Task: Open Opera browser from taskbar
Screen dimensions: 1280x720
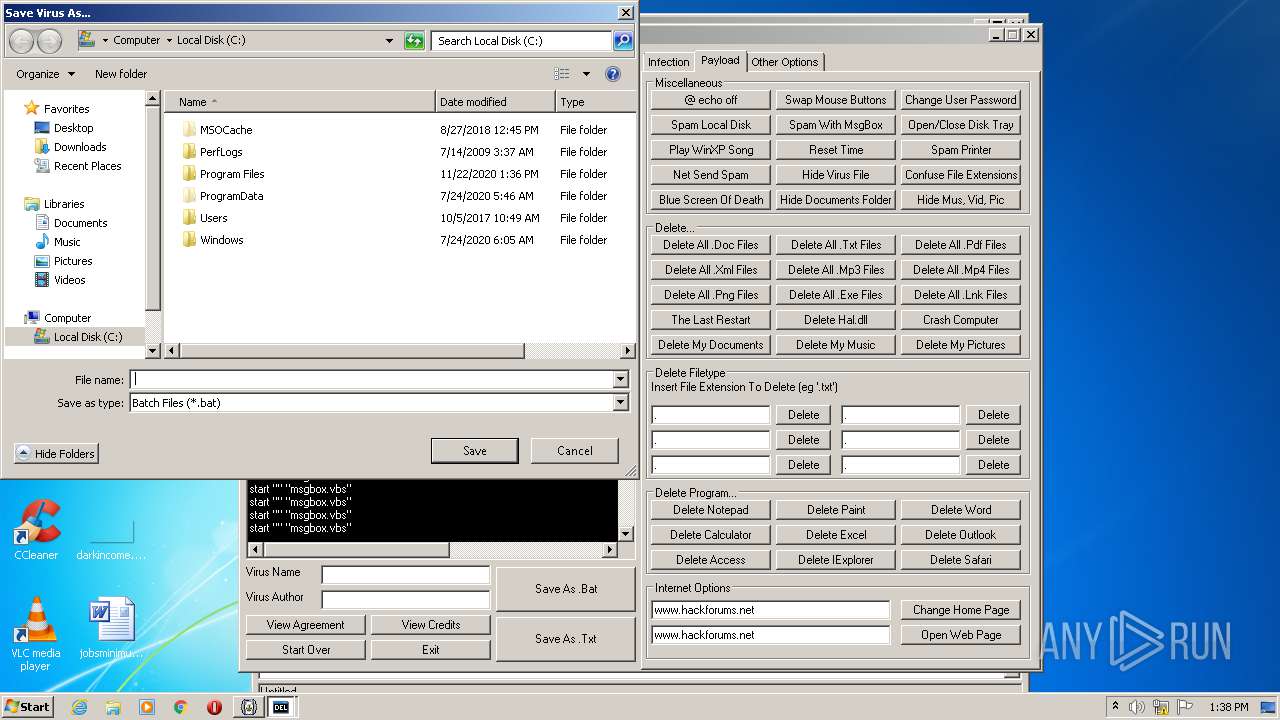Action: (x=214, y=707)
